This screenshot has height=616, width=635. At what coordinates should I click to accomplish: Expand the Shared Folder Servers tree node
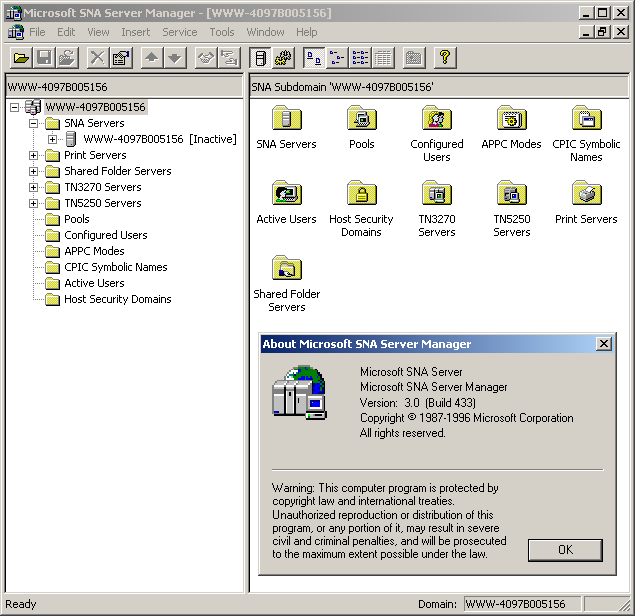tap(34, 171)
